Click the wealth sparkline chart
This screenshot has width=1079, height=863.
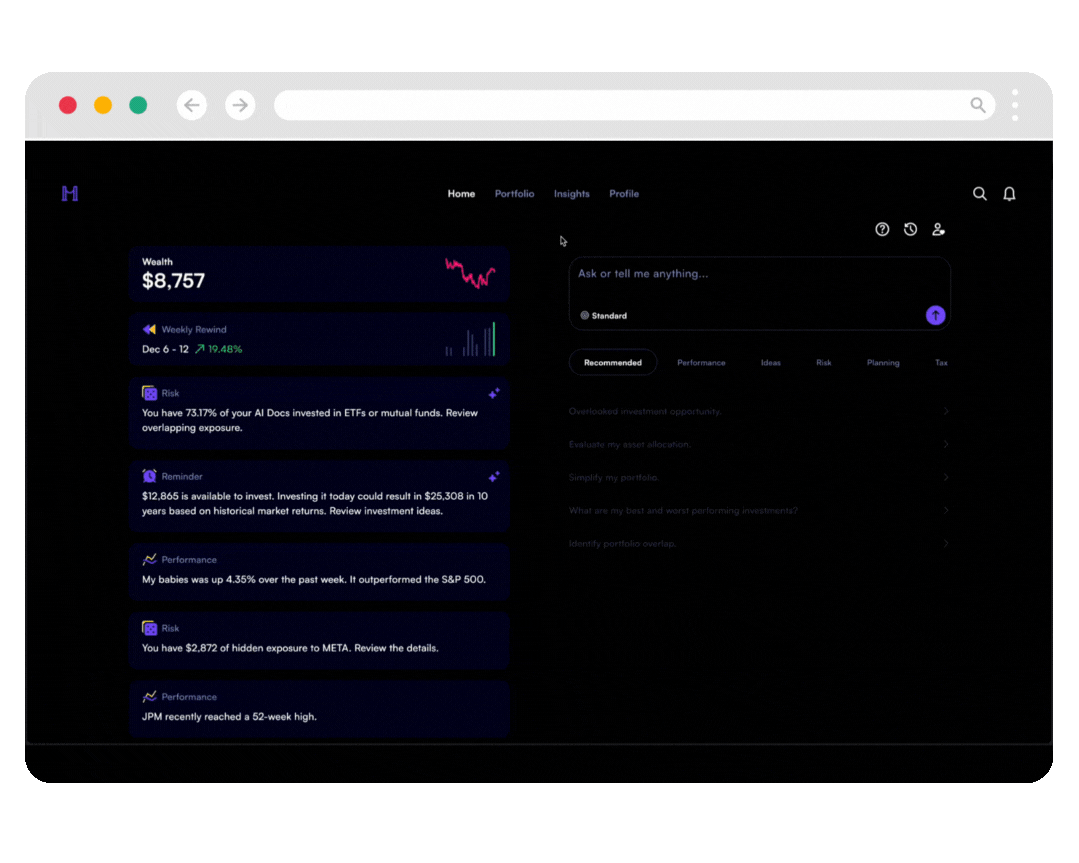[470, 273]
